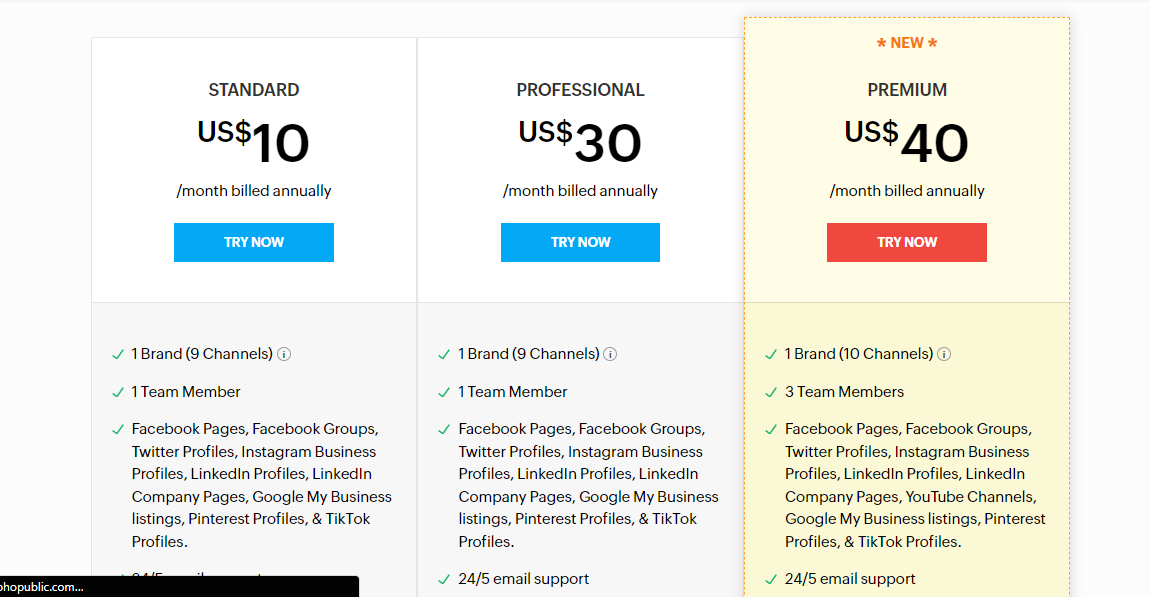Click Standard plan social channels list text
1150x597 pixels.
point(262,485)
